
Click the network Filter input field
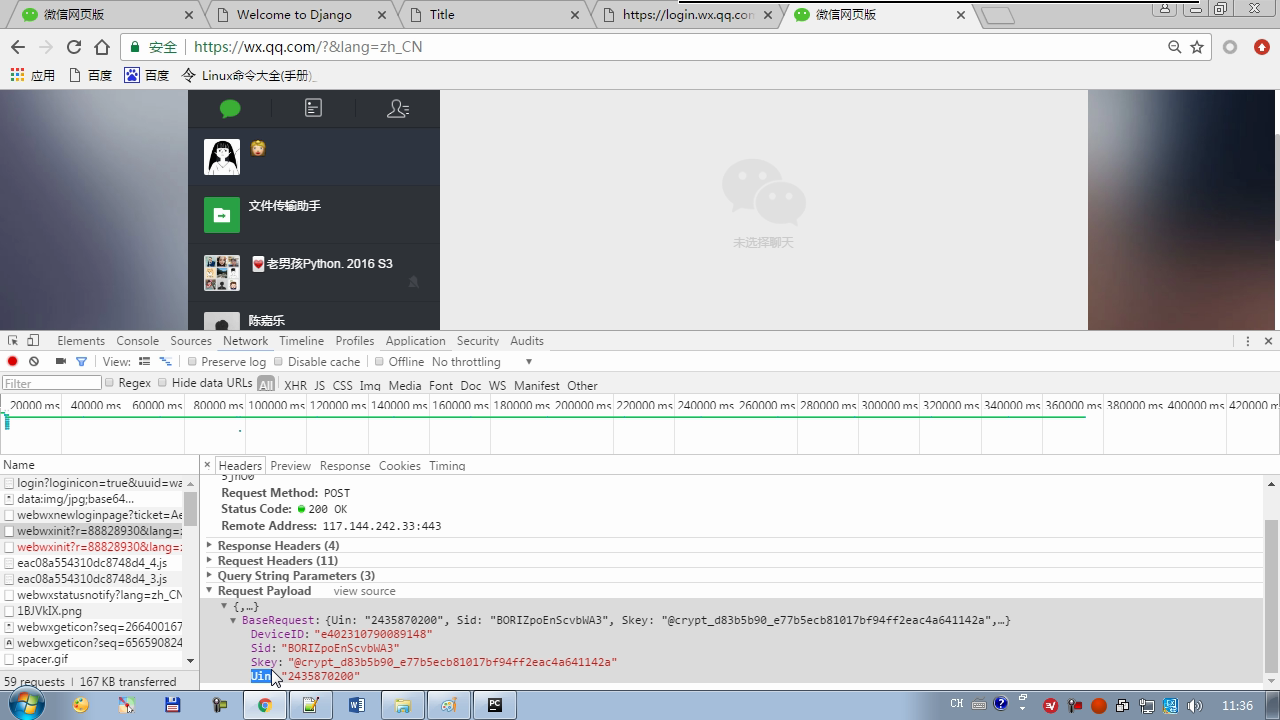pos(52,383)
